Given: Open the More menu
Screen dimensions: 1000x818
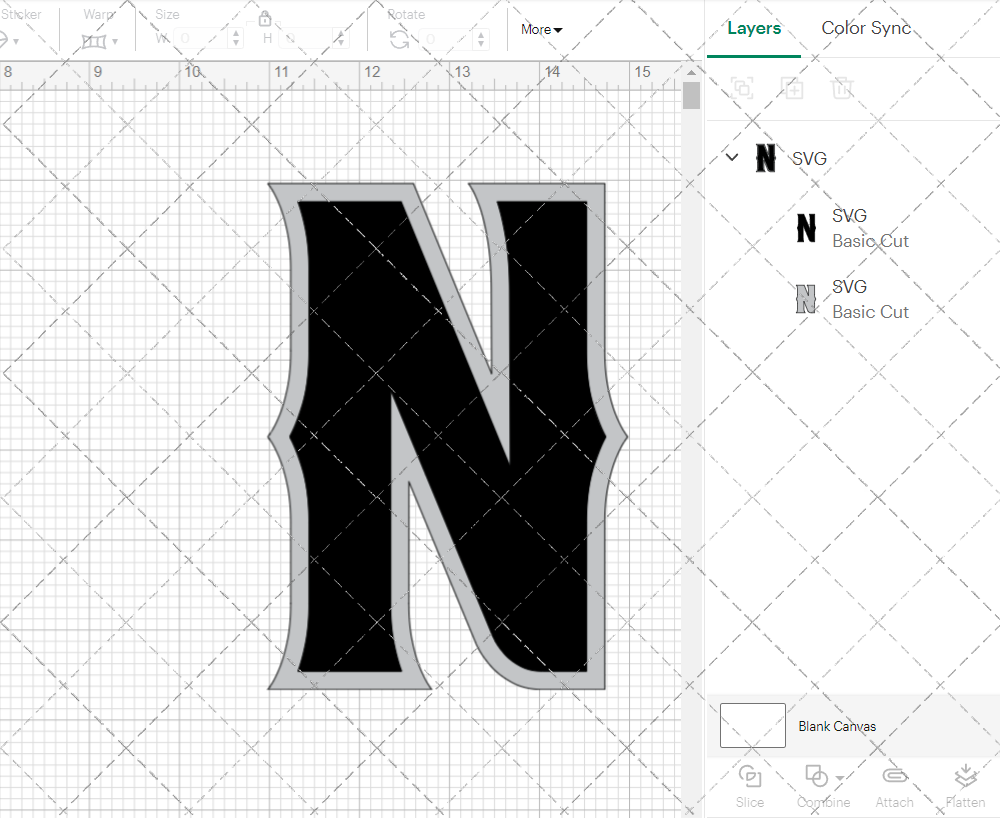Looking at the screenshot, I should pos(540,29).
